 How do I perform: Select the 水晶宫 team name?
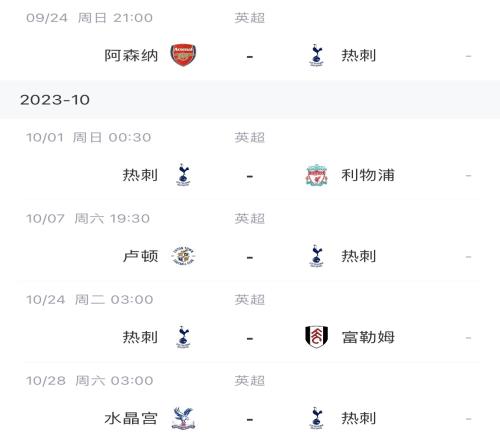(131, 418)
